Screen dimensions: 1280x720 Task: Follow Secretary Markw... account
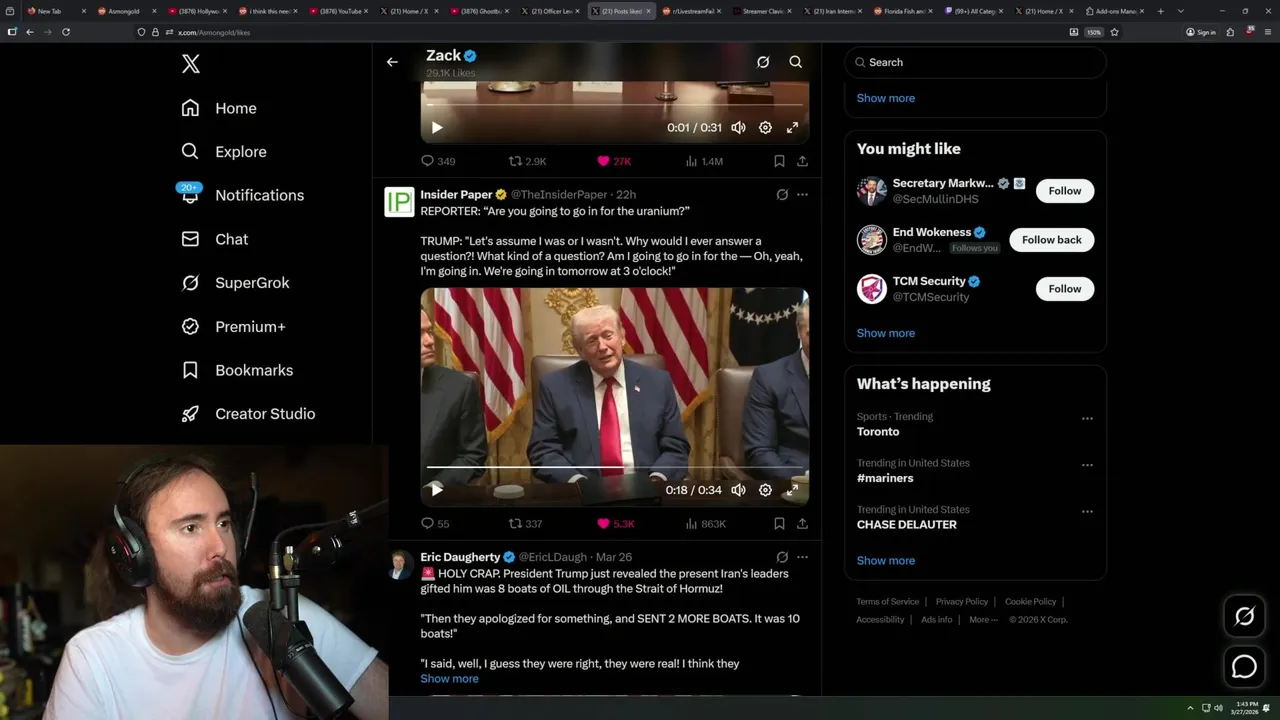1065,191
